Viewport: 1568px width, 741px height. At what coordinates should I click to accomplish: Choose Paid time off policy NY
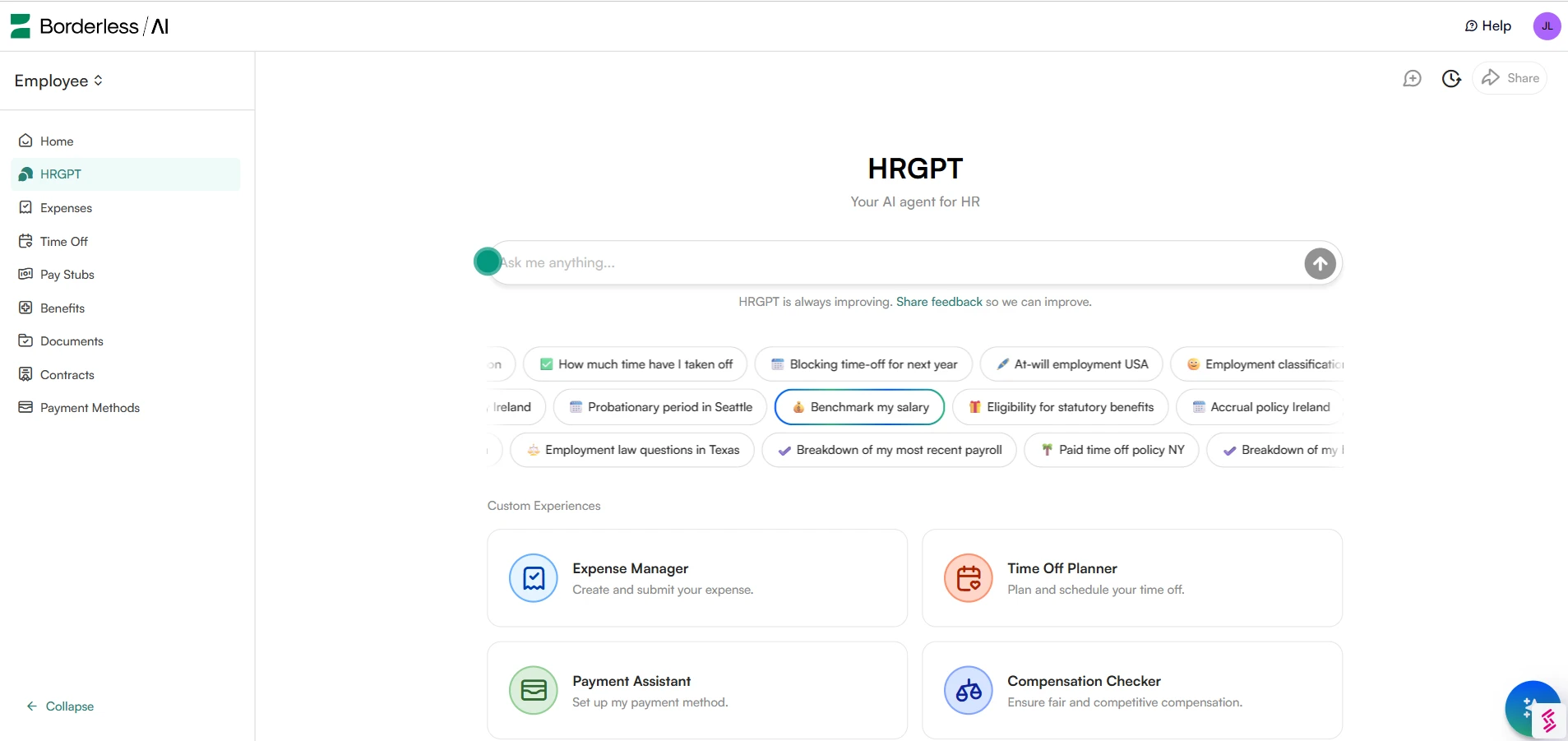[x=1112, y=450]
